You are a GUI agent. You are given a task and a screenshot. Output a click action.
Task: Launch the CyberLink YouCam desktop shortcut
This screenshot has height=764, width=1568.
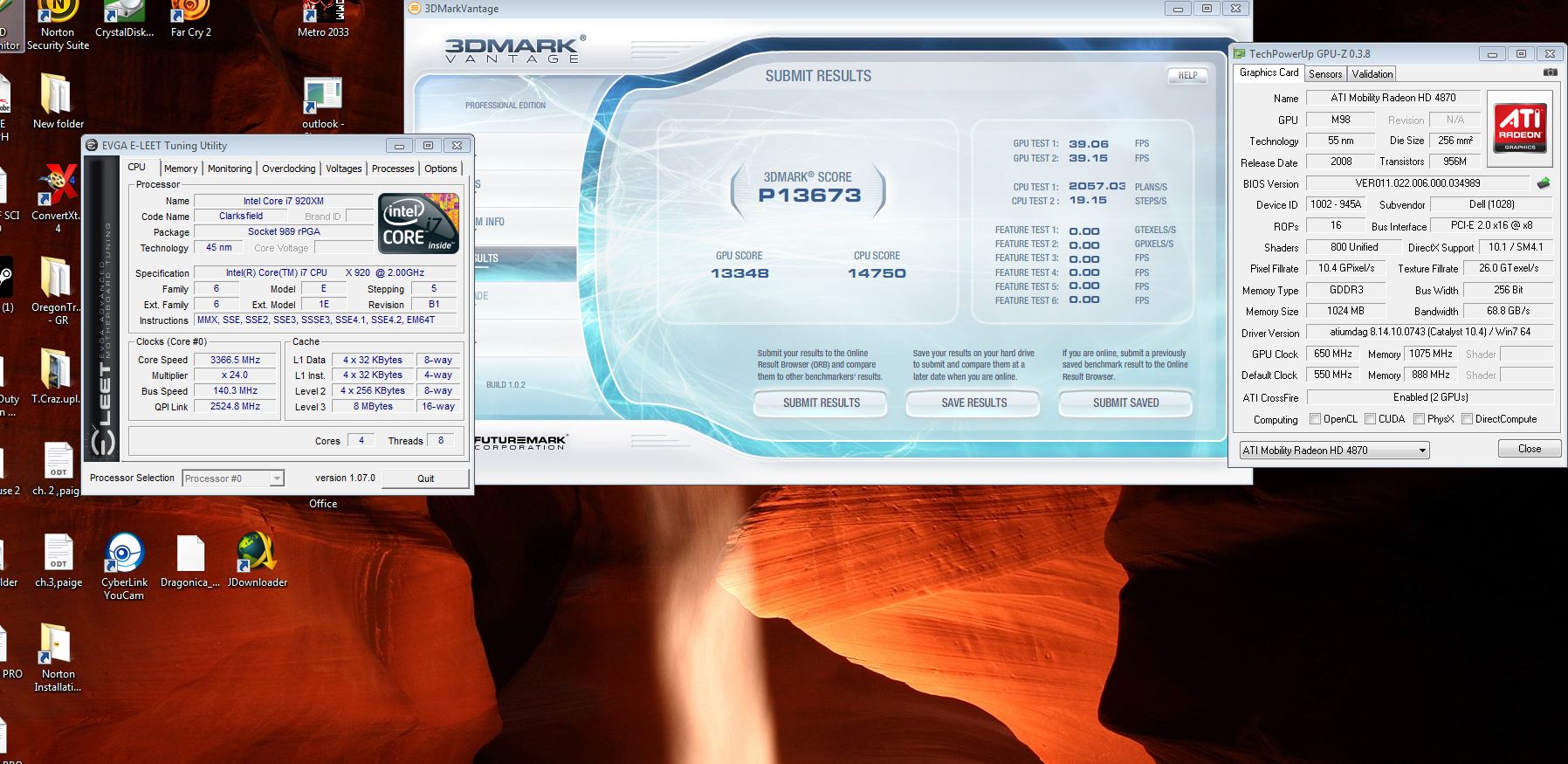point(124,566)
